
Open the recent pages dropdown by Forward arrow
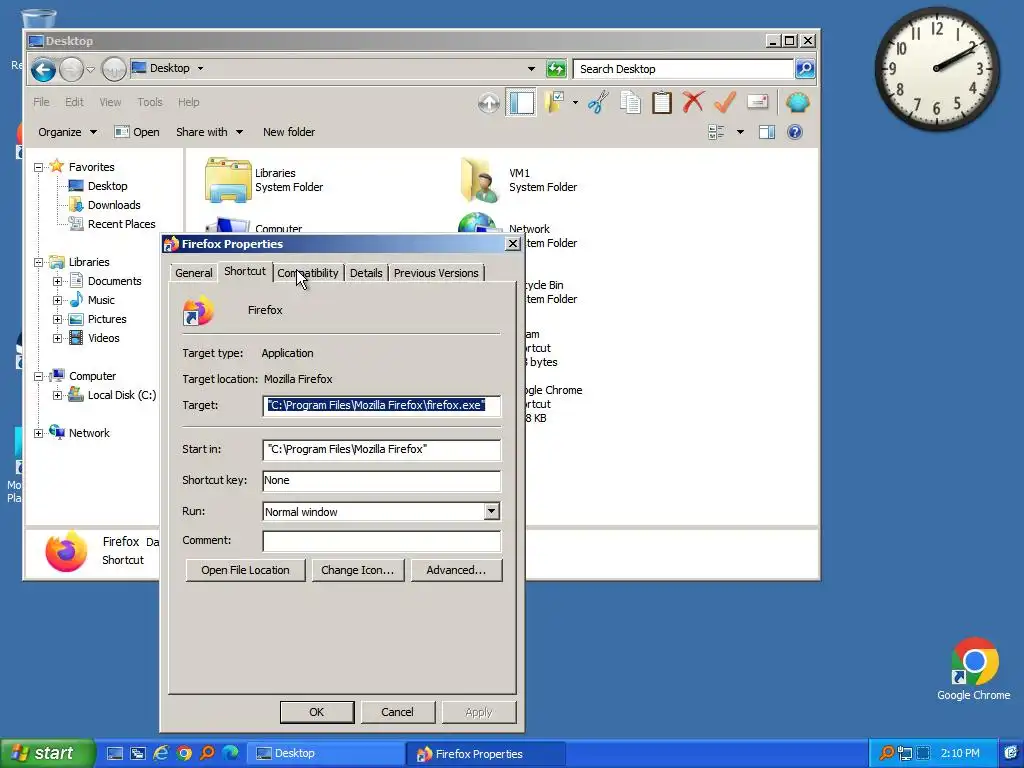(91, 69)
